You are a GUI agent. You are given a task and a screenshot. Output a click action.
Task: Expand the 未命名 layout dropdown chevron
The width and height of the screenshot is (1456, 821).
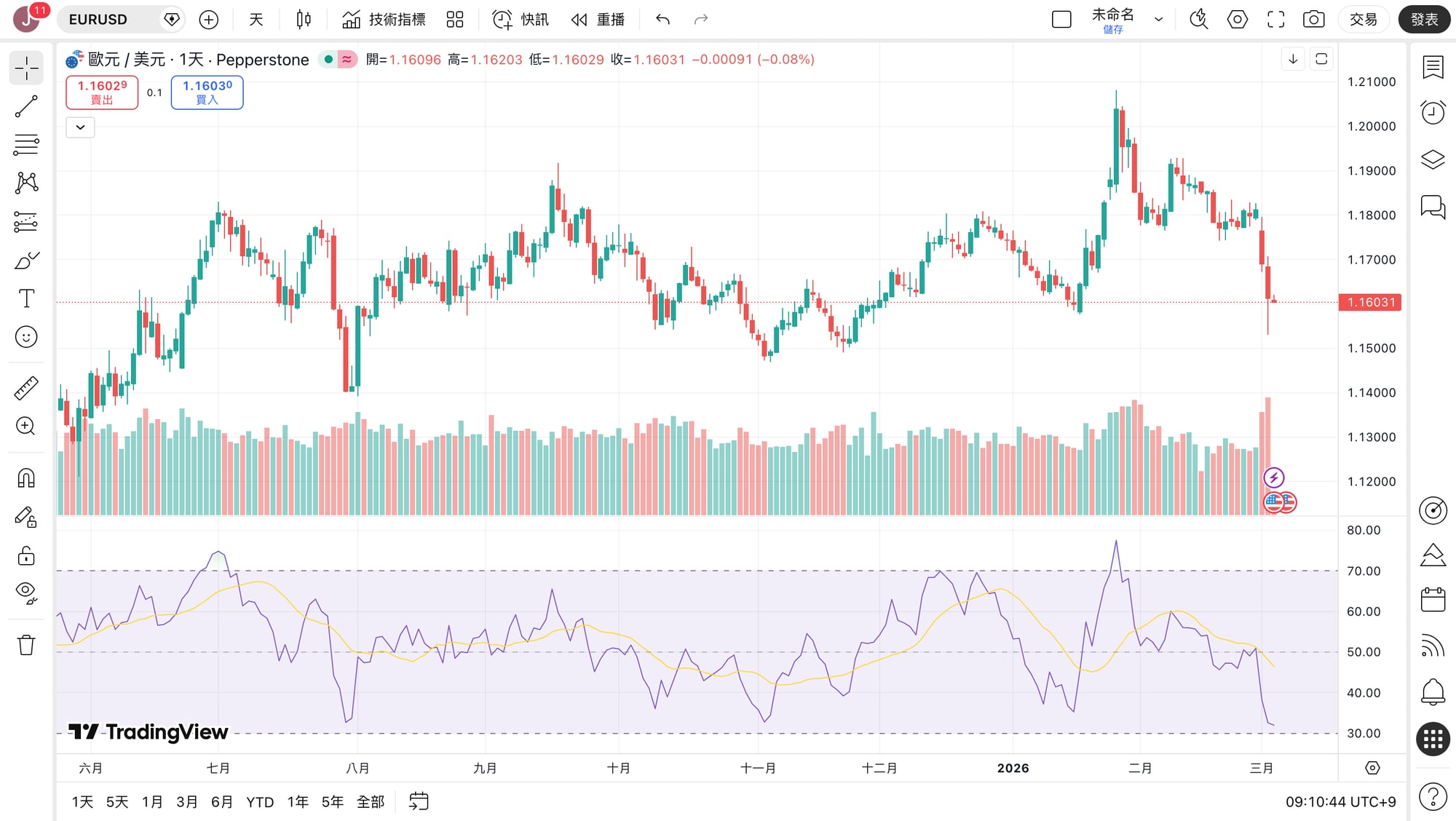coord(1159,20)
